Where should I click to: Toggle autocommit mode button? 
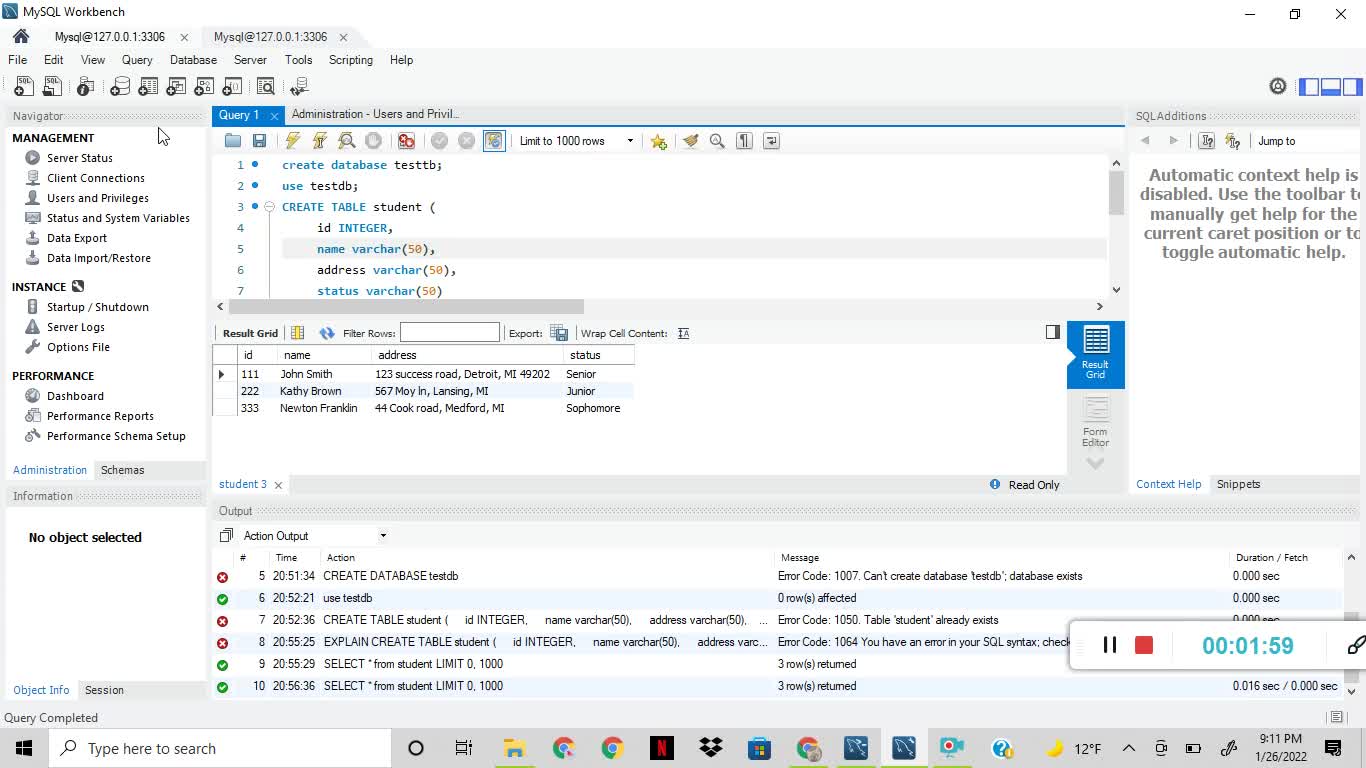pos(494,141)
